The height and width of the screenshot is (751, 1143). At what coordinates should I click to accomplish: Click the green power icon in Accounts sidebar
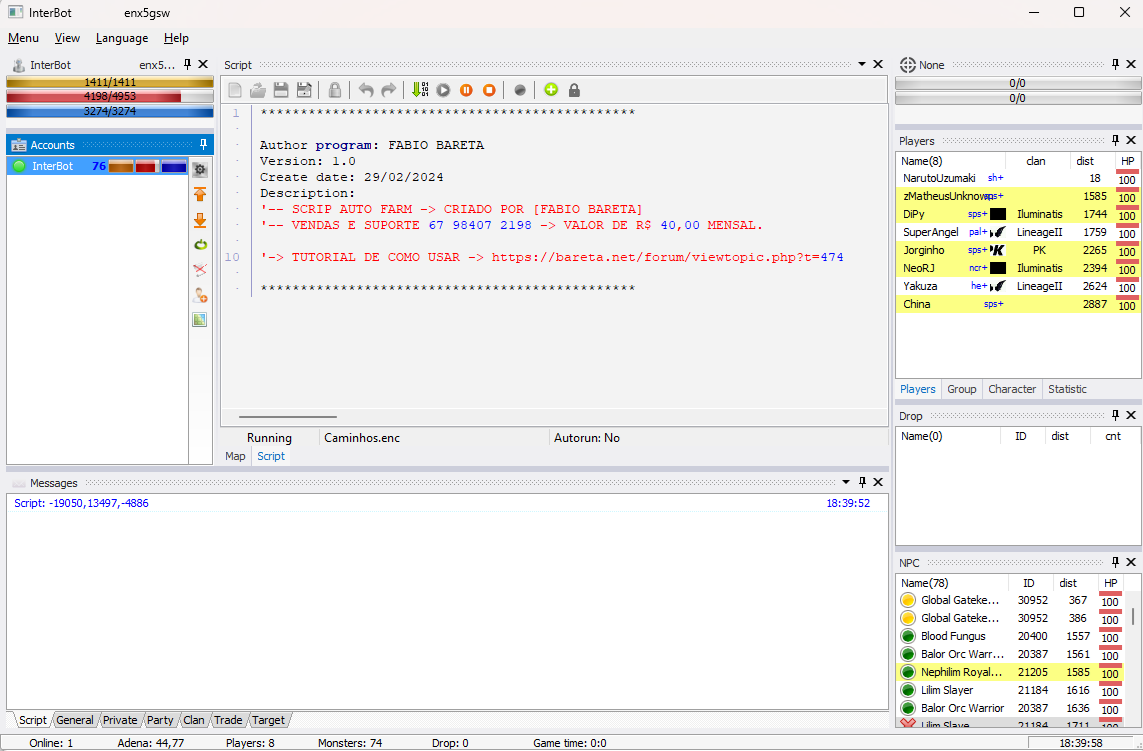[x=200, y=245]
